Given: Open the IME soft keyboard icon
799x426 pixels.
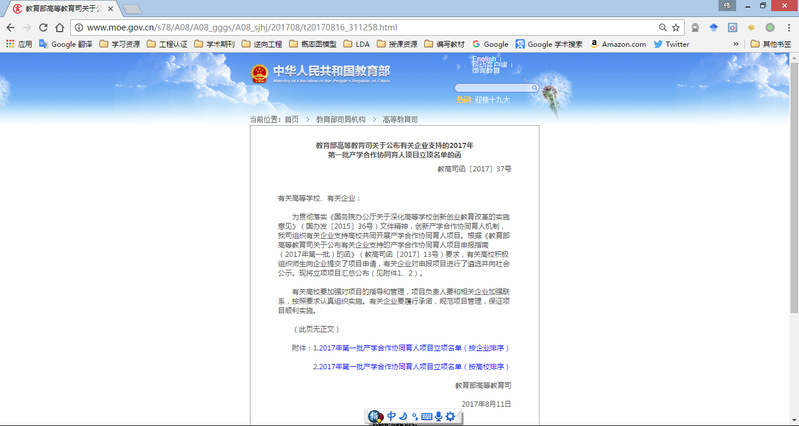Looking at the screenshot, I should [426, 416].
